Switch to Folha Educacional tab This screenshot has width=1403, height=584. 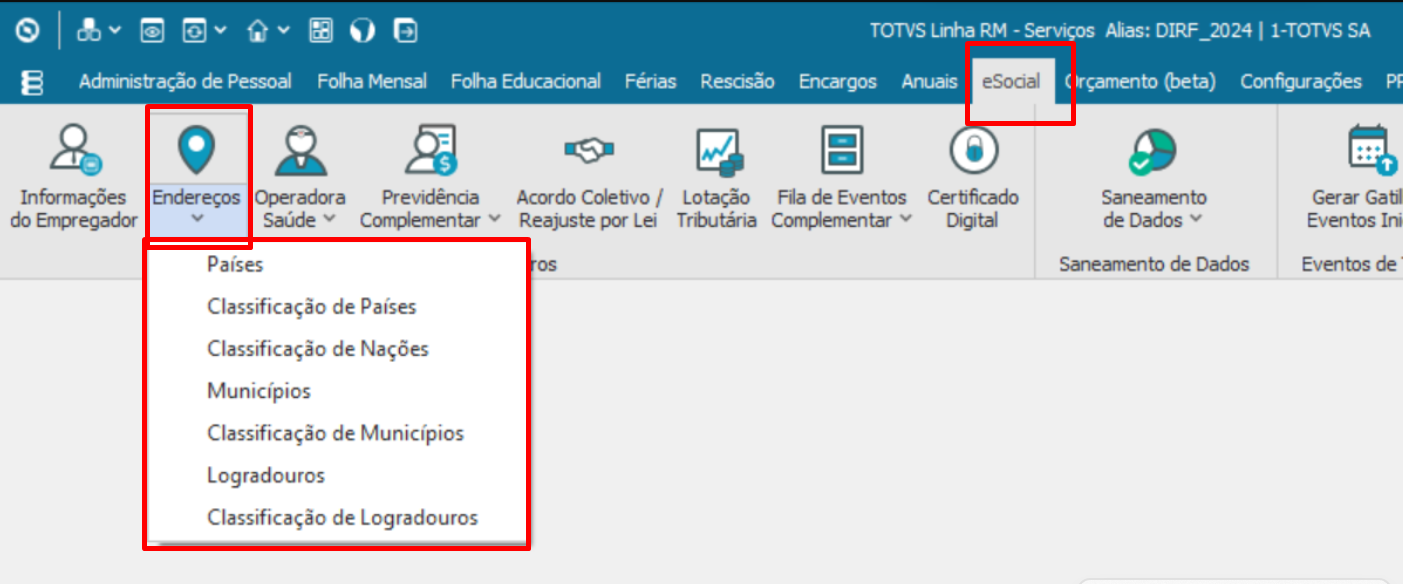(x=526, y=82)
